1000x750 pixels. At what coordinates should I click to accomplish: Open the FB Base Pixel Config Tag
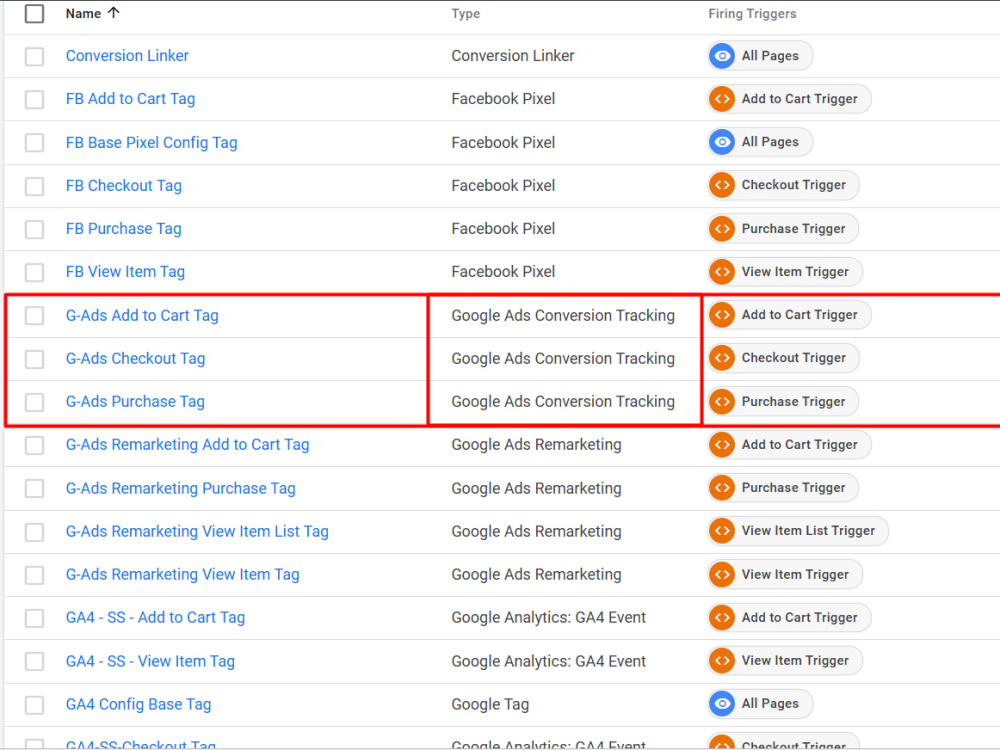tap(152, 142)
